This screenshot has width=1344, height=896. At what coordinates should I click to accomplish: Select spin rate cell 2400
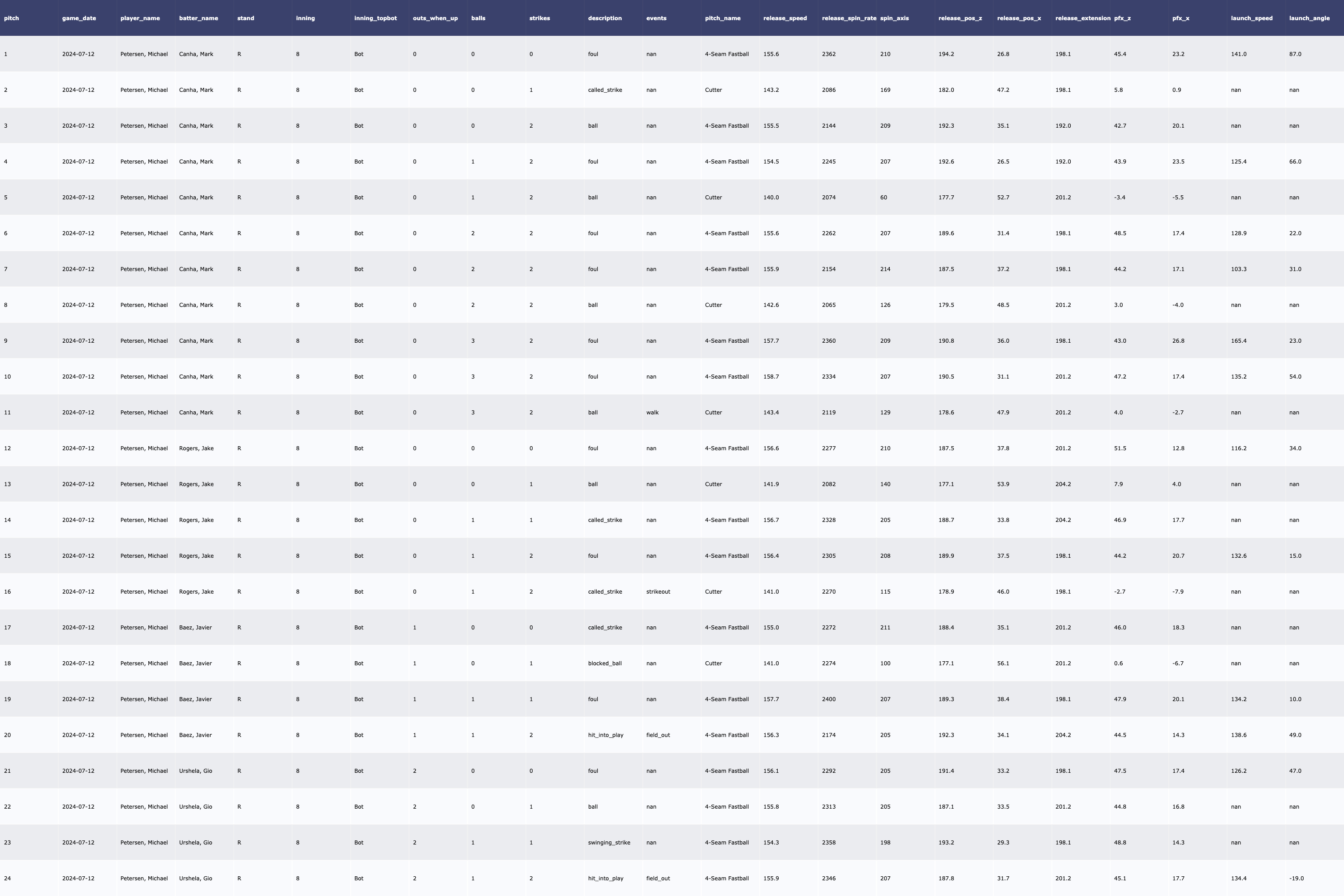pyautogui.click(x=828, y=699)
